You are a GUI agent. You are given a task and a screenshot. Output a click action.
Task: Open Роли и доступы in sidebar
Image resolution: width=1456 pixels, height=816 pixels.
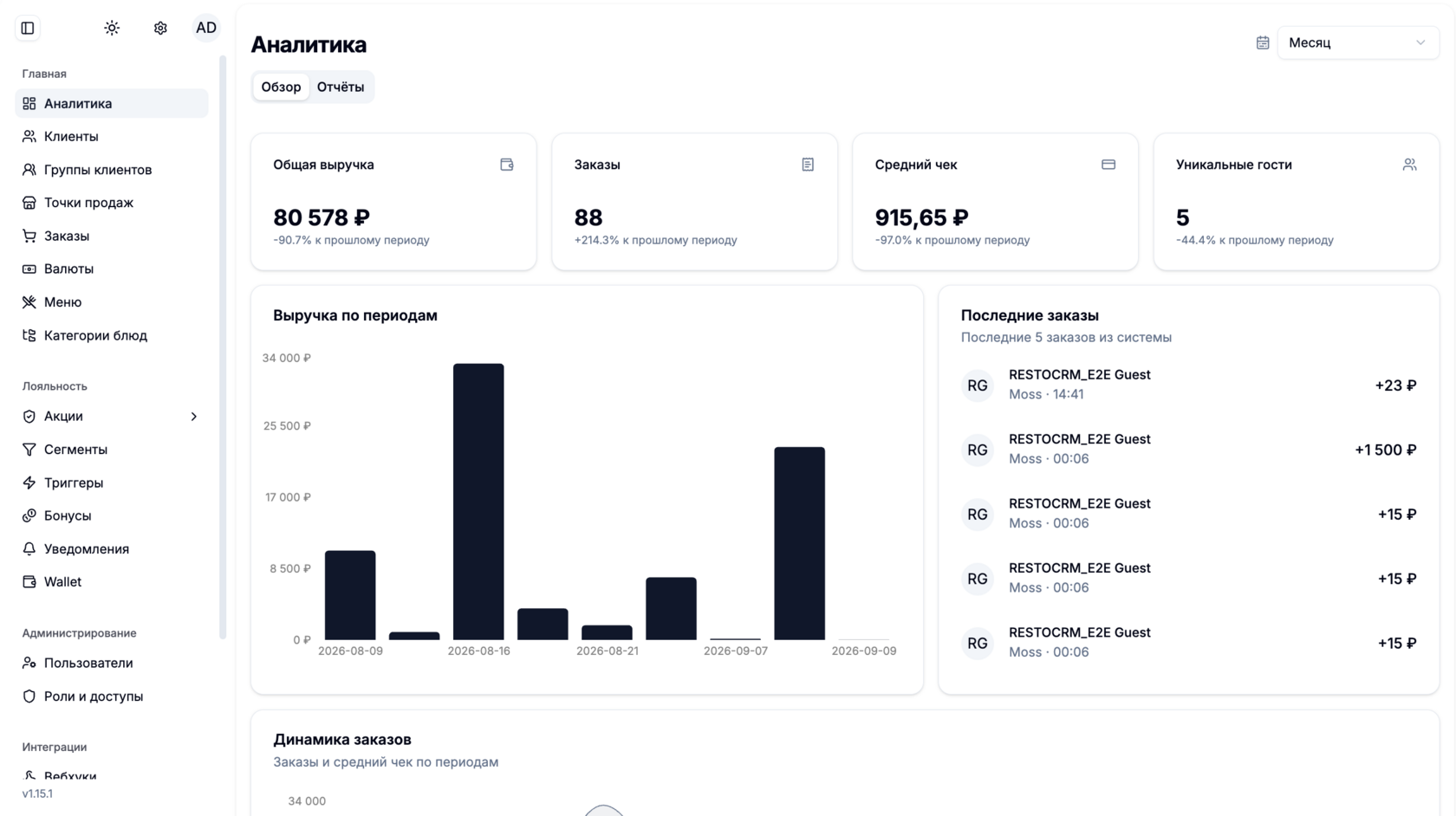point(112,696)
